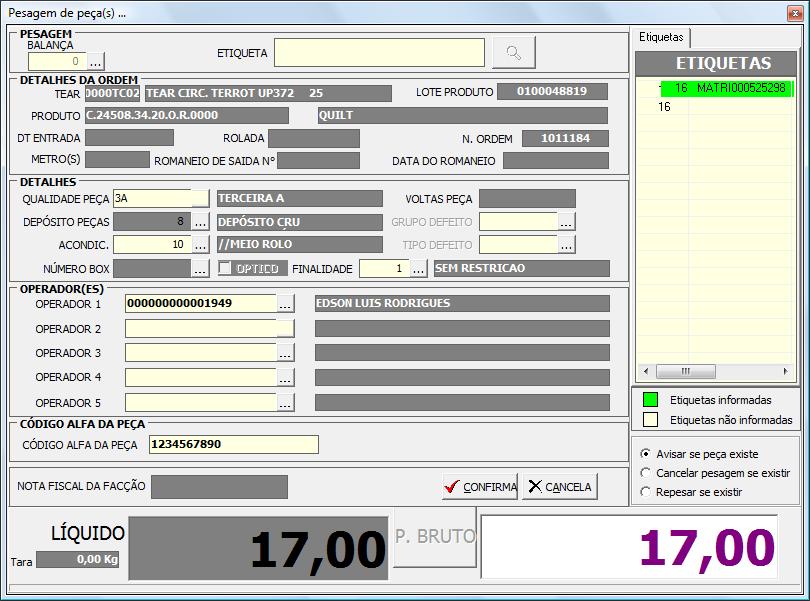This screenshot has width=810, height=601.
Task: Open lookup button for Operador 1
Action: [x=285, y=304]
